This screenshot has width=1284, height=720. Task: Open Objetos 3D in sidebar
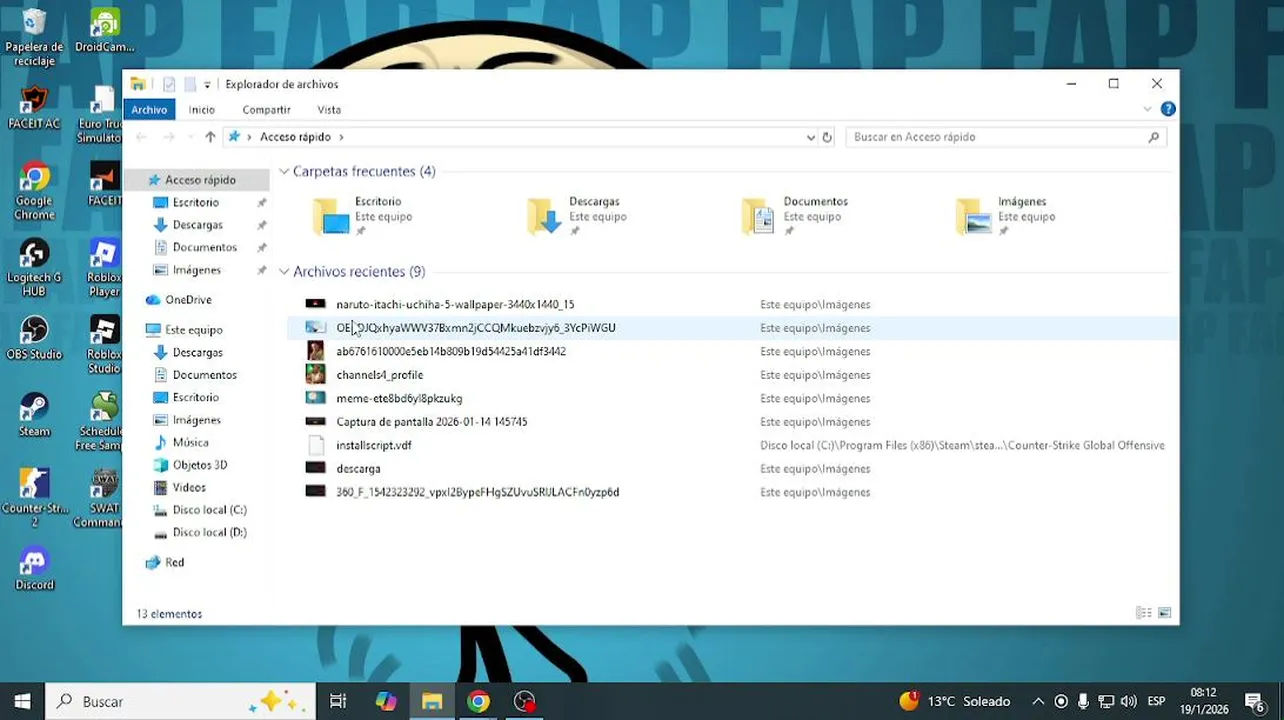click(x=199, y=465)
